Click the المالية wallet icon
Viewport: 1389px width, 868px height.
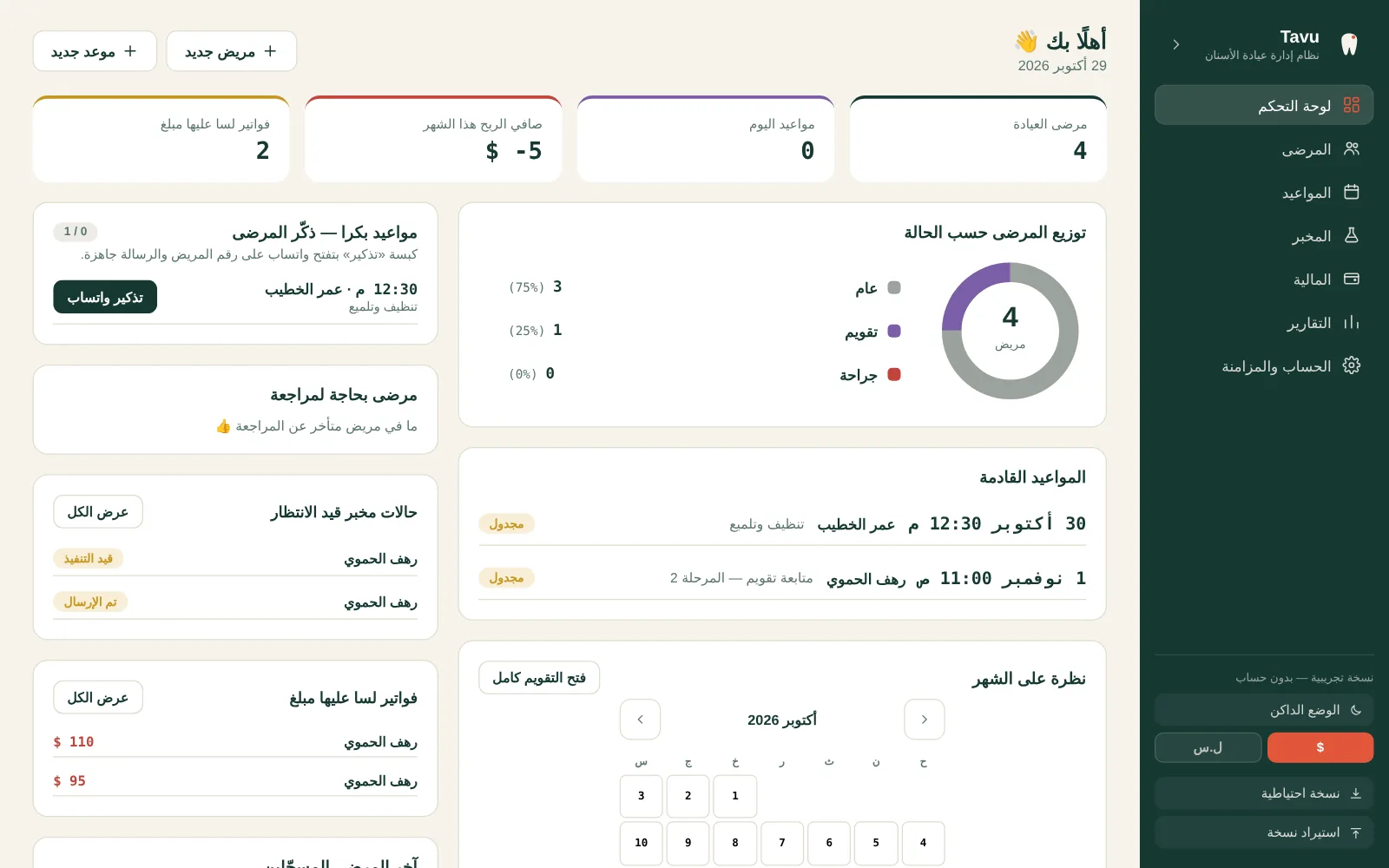tap(1351, 279)
